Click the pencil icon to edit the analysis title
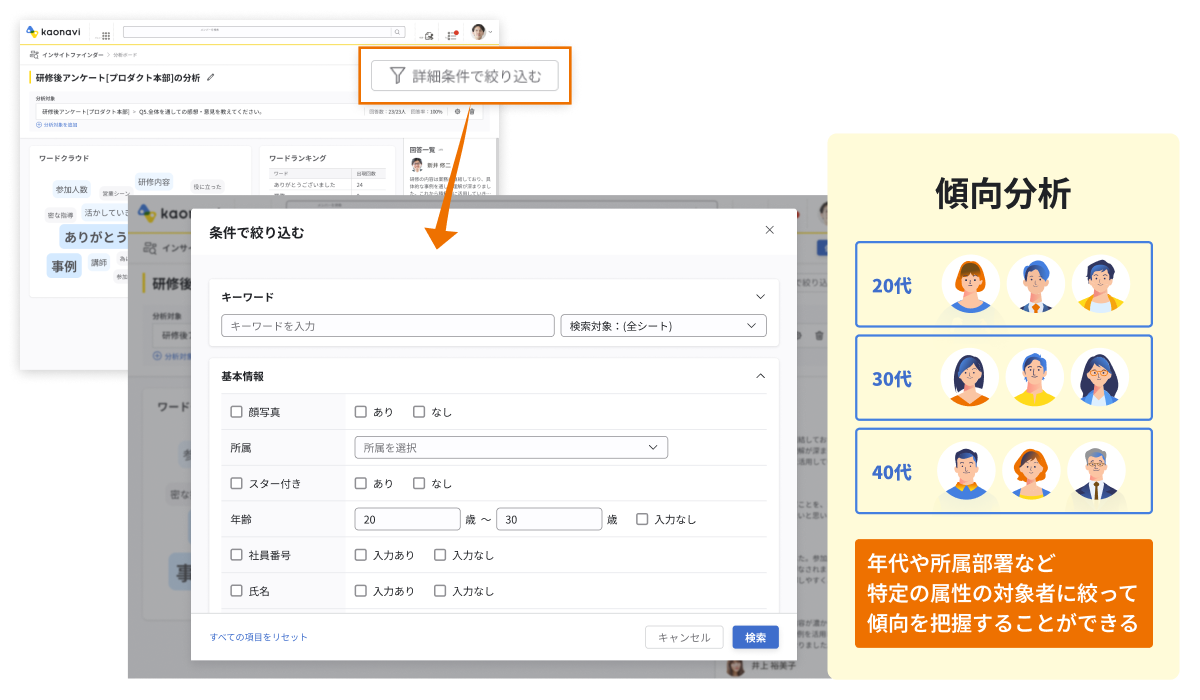This screenshot has height=700, width=1200. 210,77
